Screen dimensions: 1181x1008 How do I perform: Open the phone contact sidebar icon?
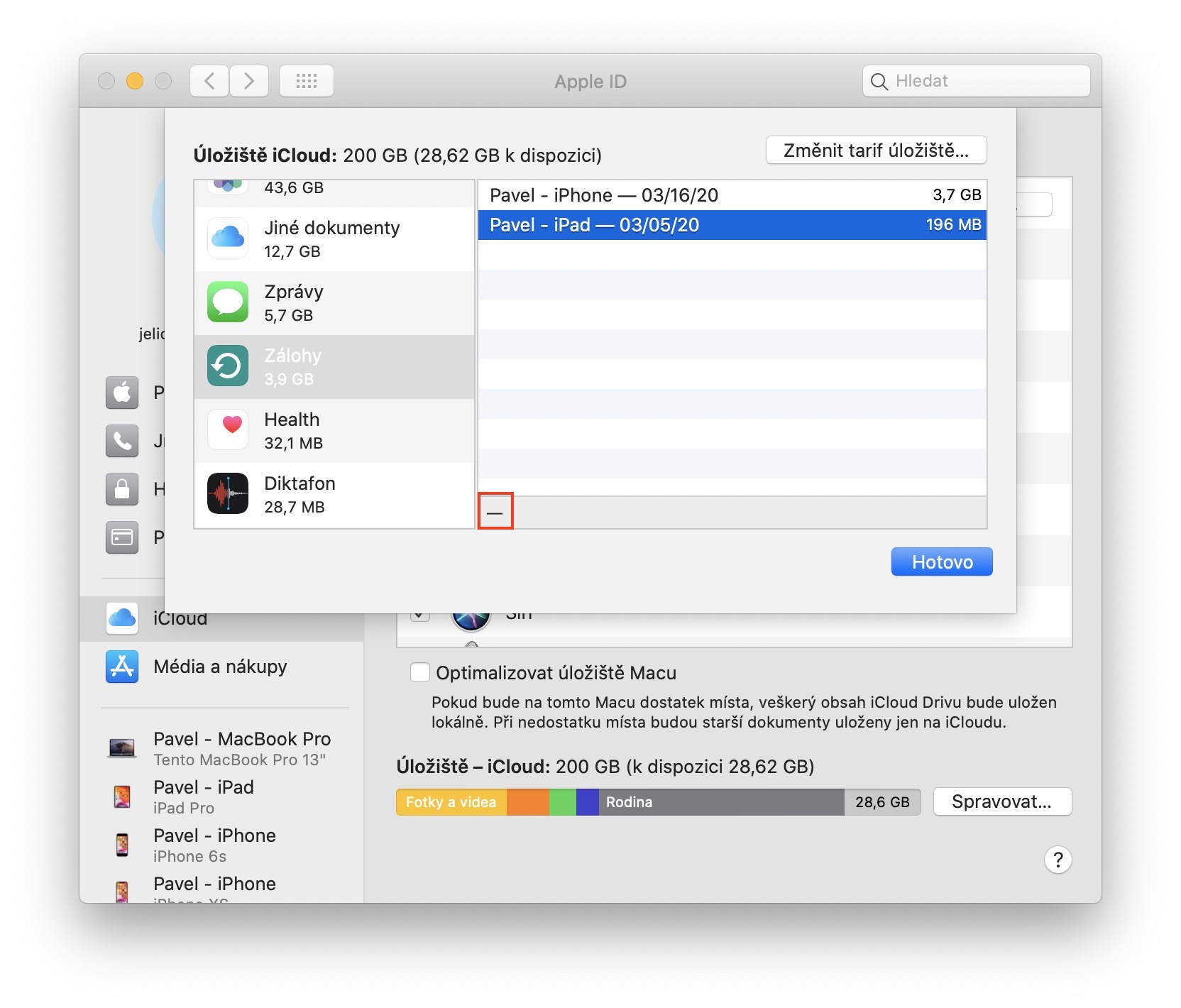point(122,441)
